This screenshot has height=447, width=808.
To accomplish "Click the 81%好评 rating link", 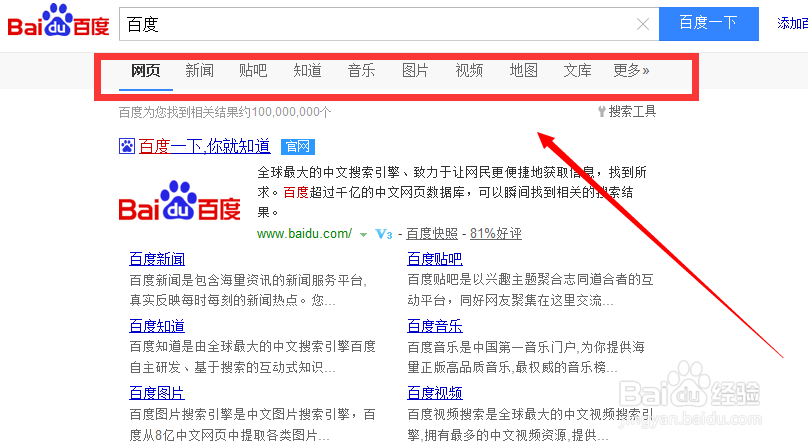I will click(x=496, y=234).
